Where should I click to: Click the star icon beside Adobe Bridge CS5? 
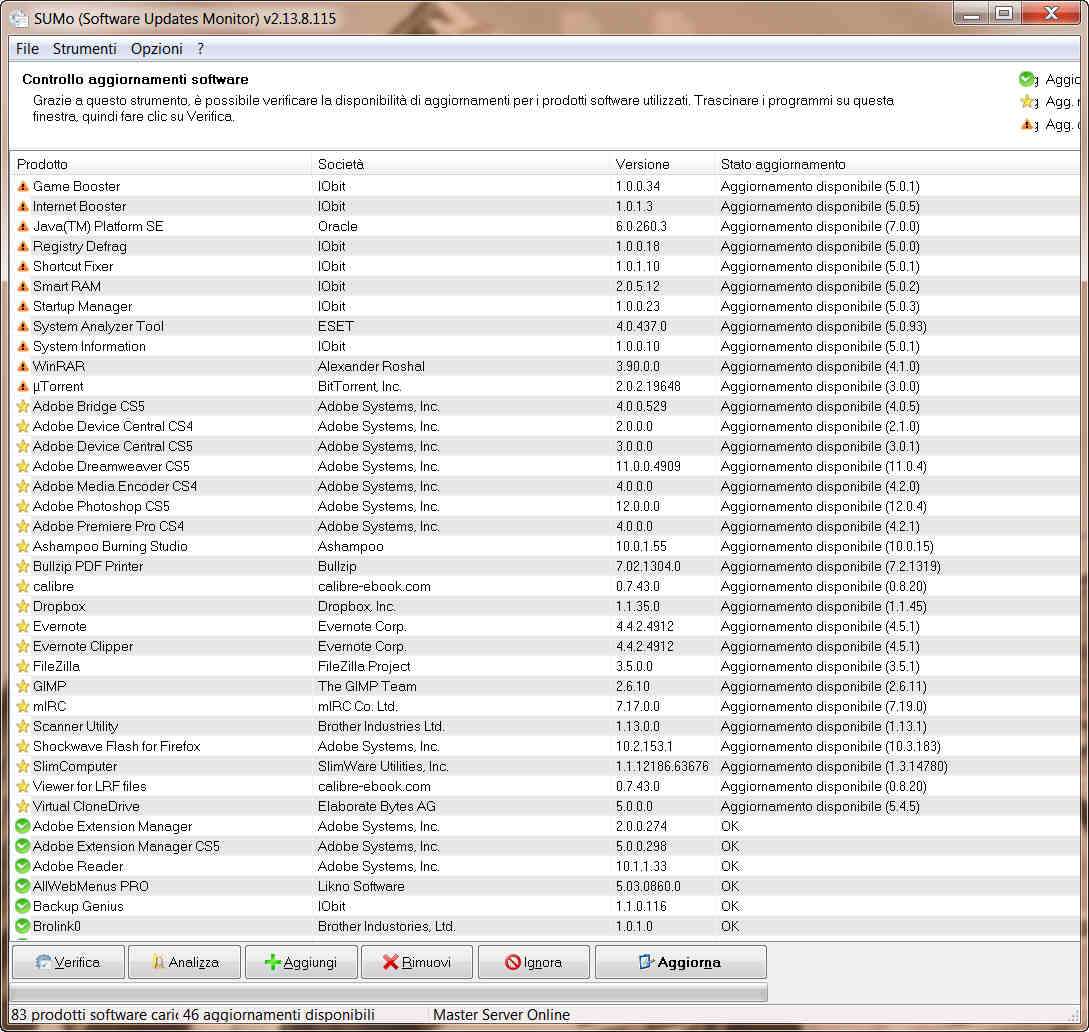tap(23, 406)
